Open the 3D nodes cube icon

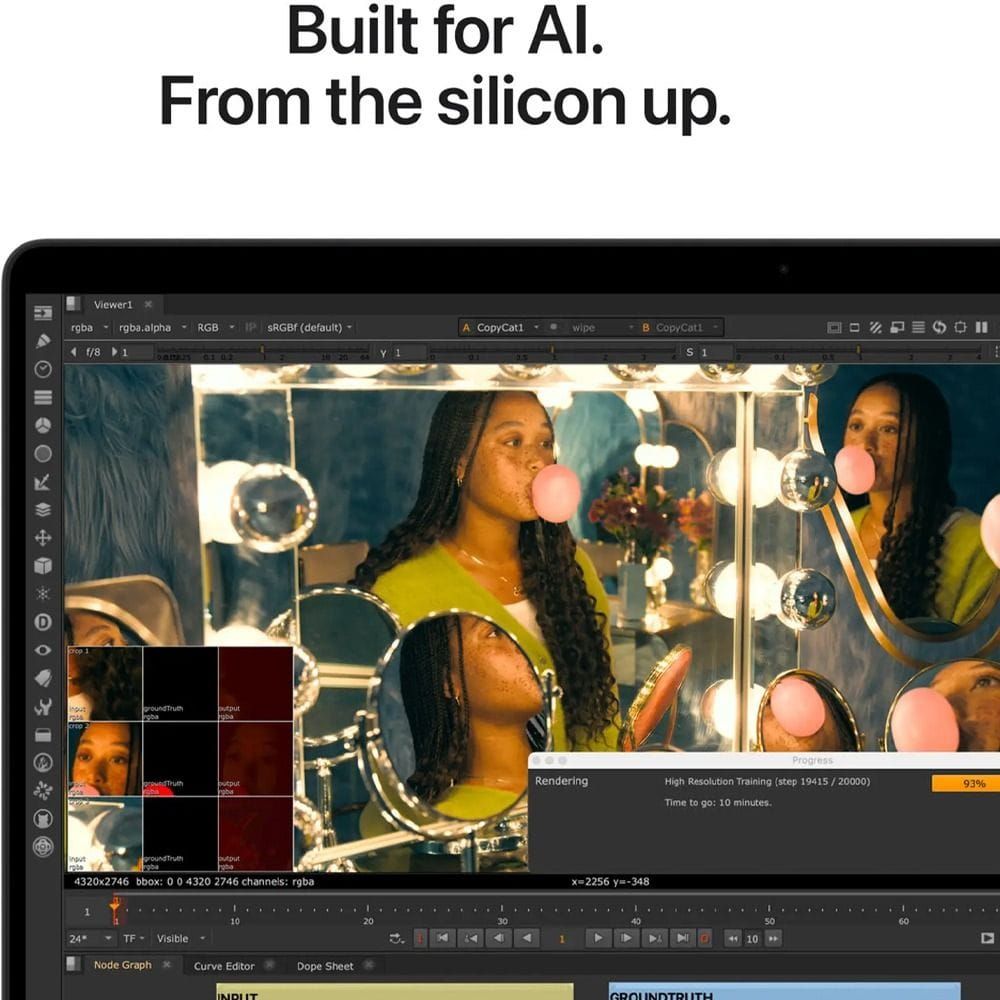pos(43,566)
